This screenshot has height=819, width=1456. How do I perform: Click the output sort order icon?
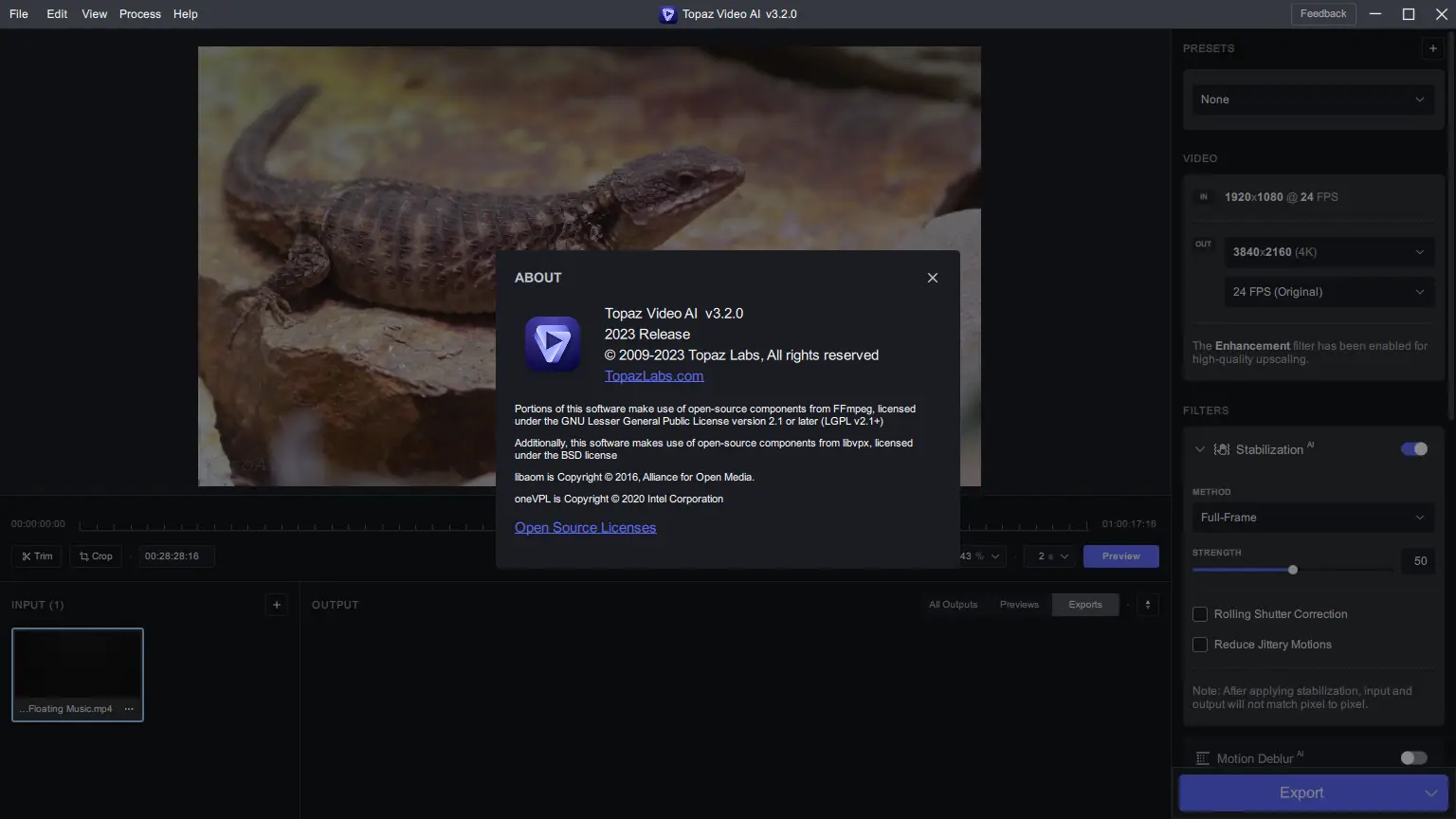point(1148,605)
